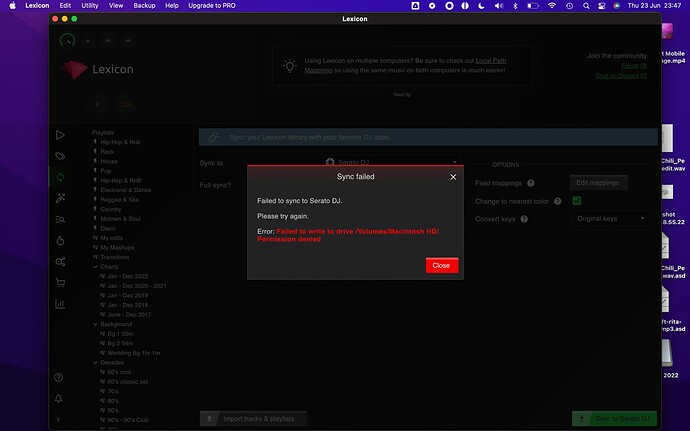This screenshot has height=431, width=690.
Task: Open the shopping cart icon in the sidebar
Action: tap(60, 283)
